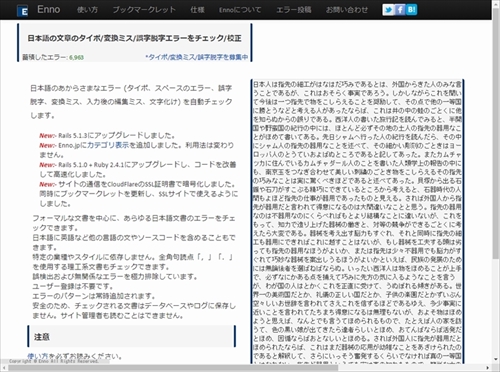Viewport: 500px width, 372px height.
Task: Click the left arrow of horizontal scrollbar
Action: [x=3, y=368]
